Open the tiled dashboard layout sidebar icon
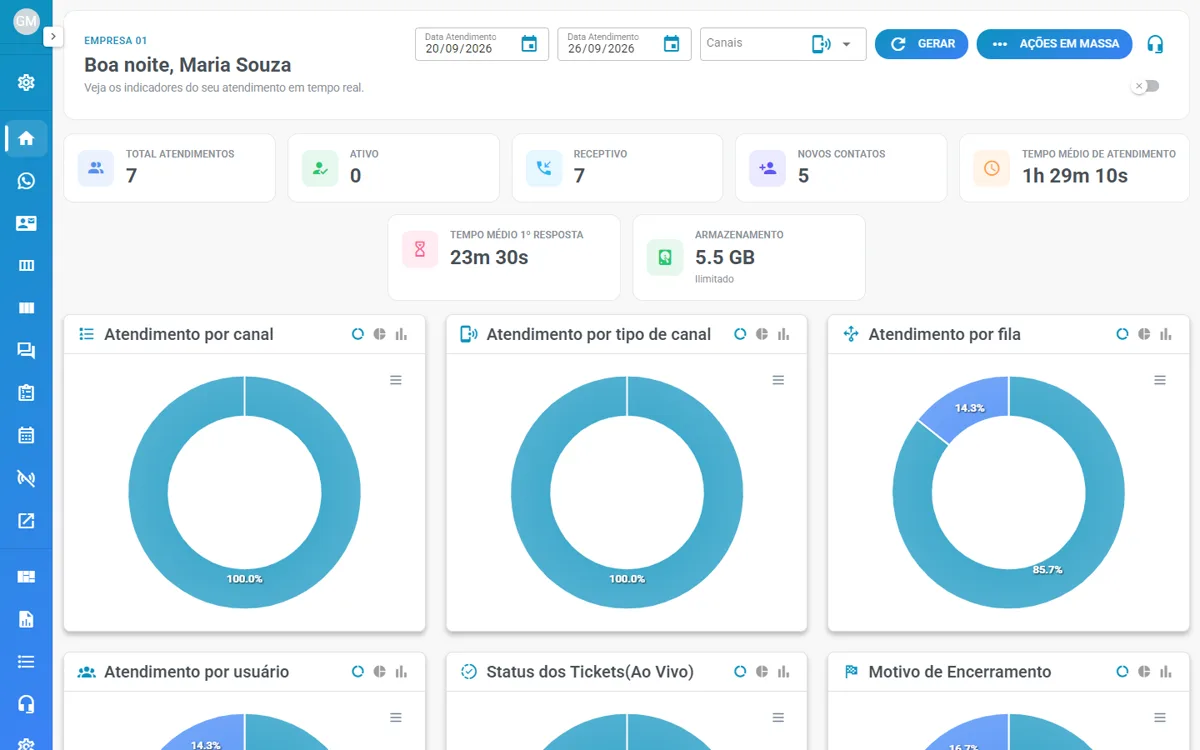 26,576
